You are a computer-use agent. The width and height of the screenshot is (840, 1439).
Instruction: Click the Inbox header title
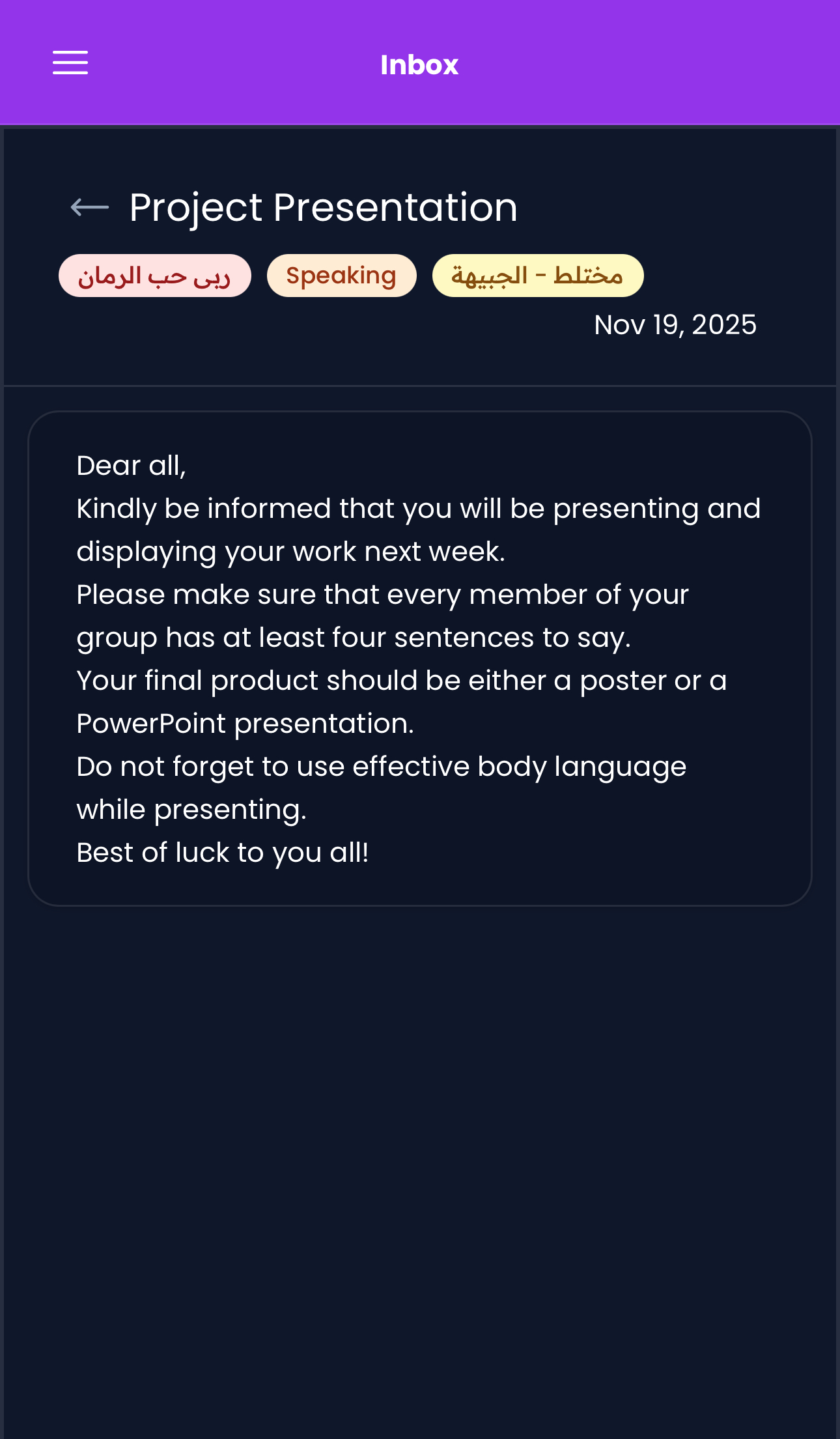[x=419, y=65]
